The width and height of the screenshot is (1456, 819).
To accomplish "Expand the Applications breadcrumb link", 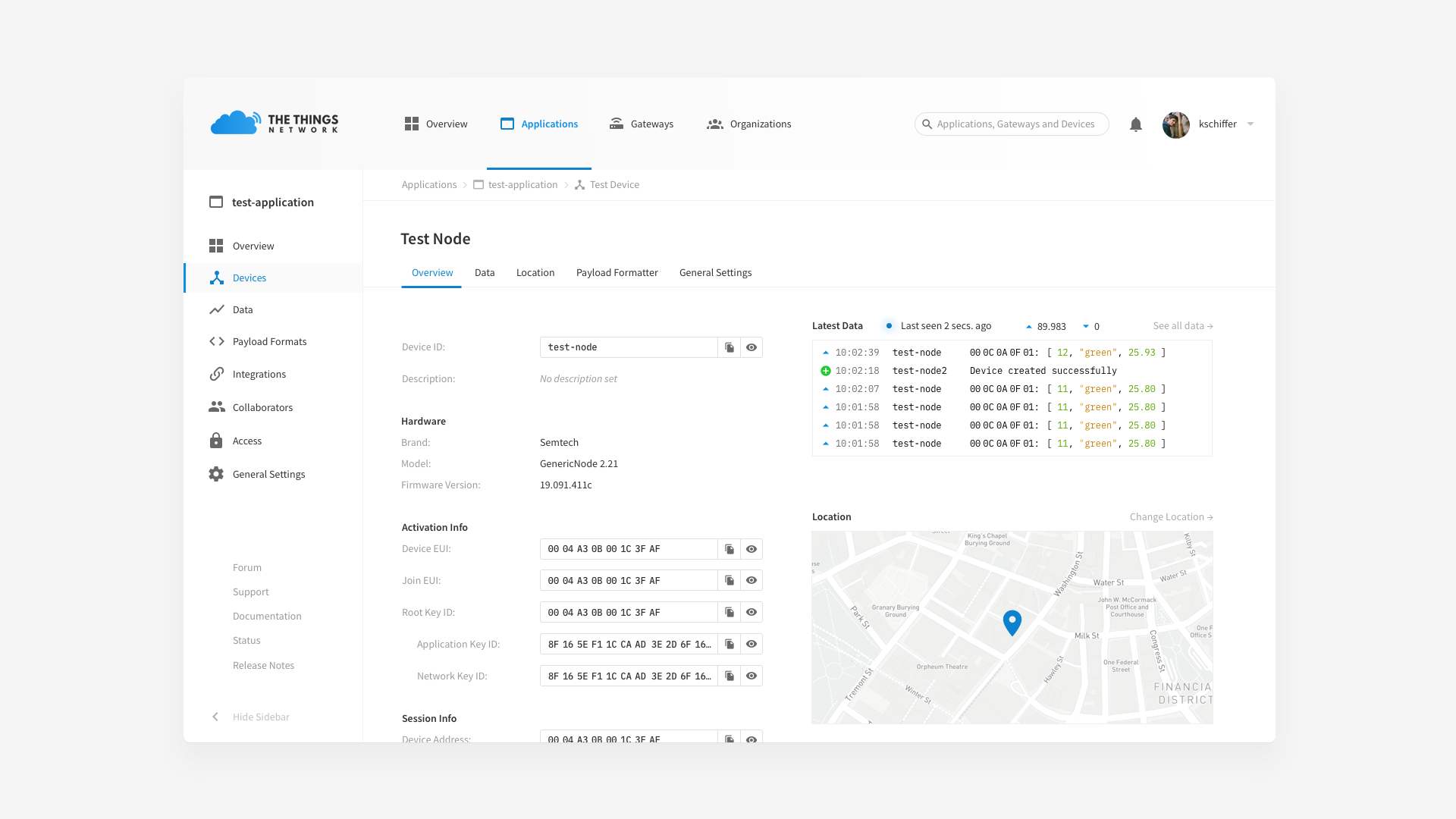I will click(428, 184).
